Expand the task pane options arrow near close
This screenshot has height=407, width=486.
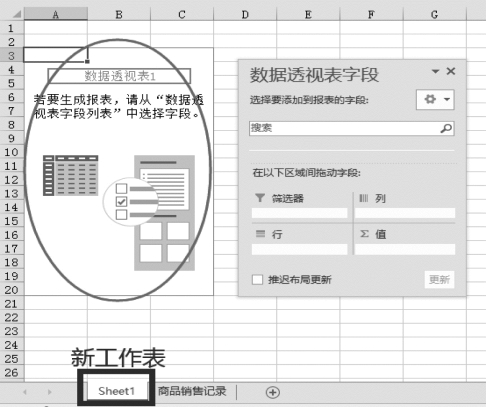click(x=435, y=71)
